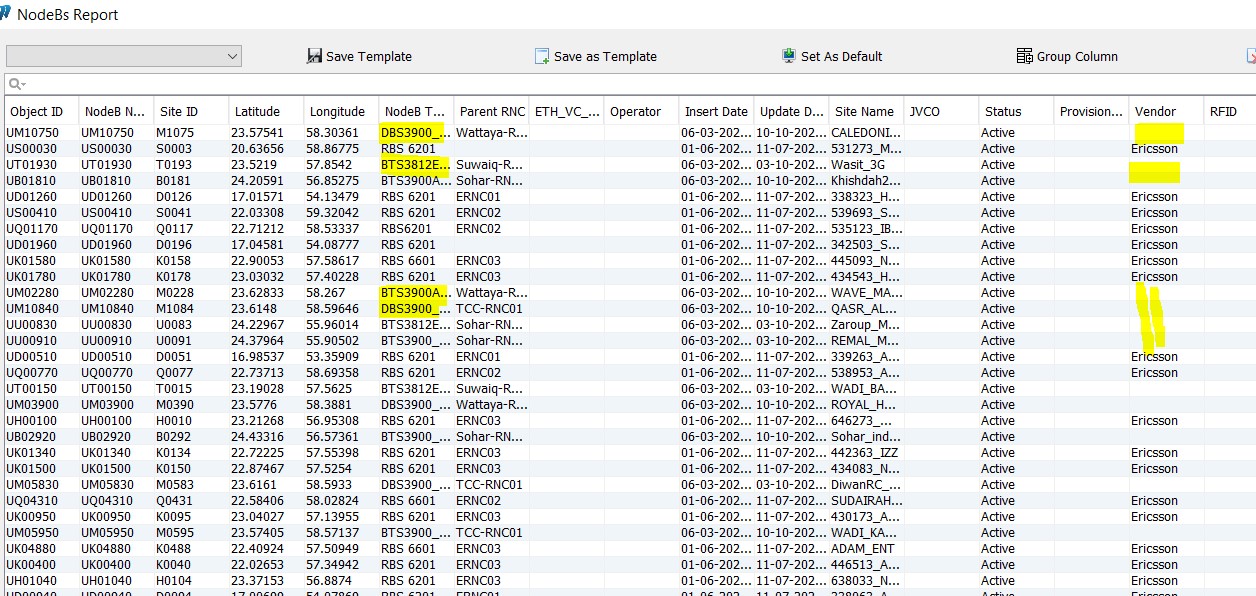Click the Group Column grid icon
This screenshot has width=1256, height=596.
1024,57
